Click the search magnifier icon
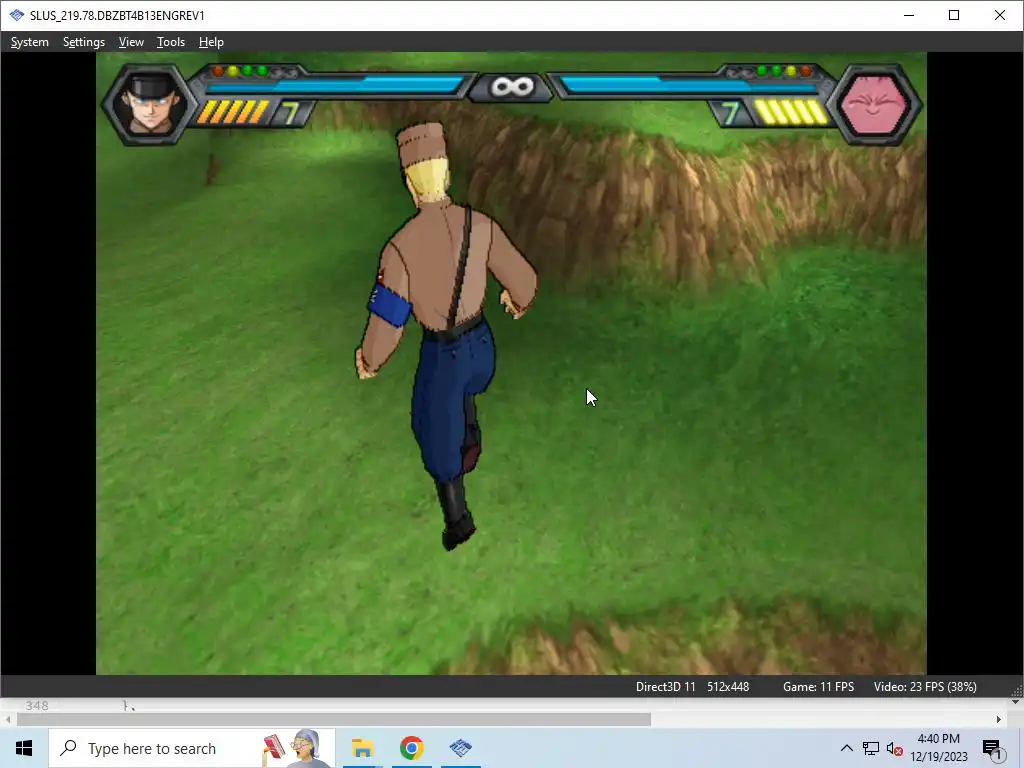Viewport: 1024px width, 768px height. point(68,748)
